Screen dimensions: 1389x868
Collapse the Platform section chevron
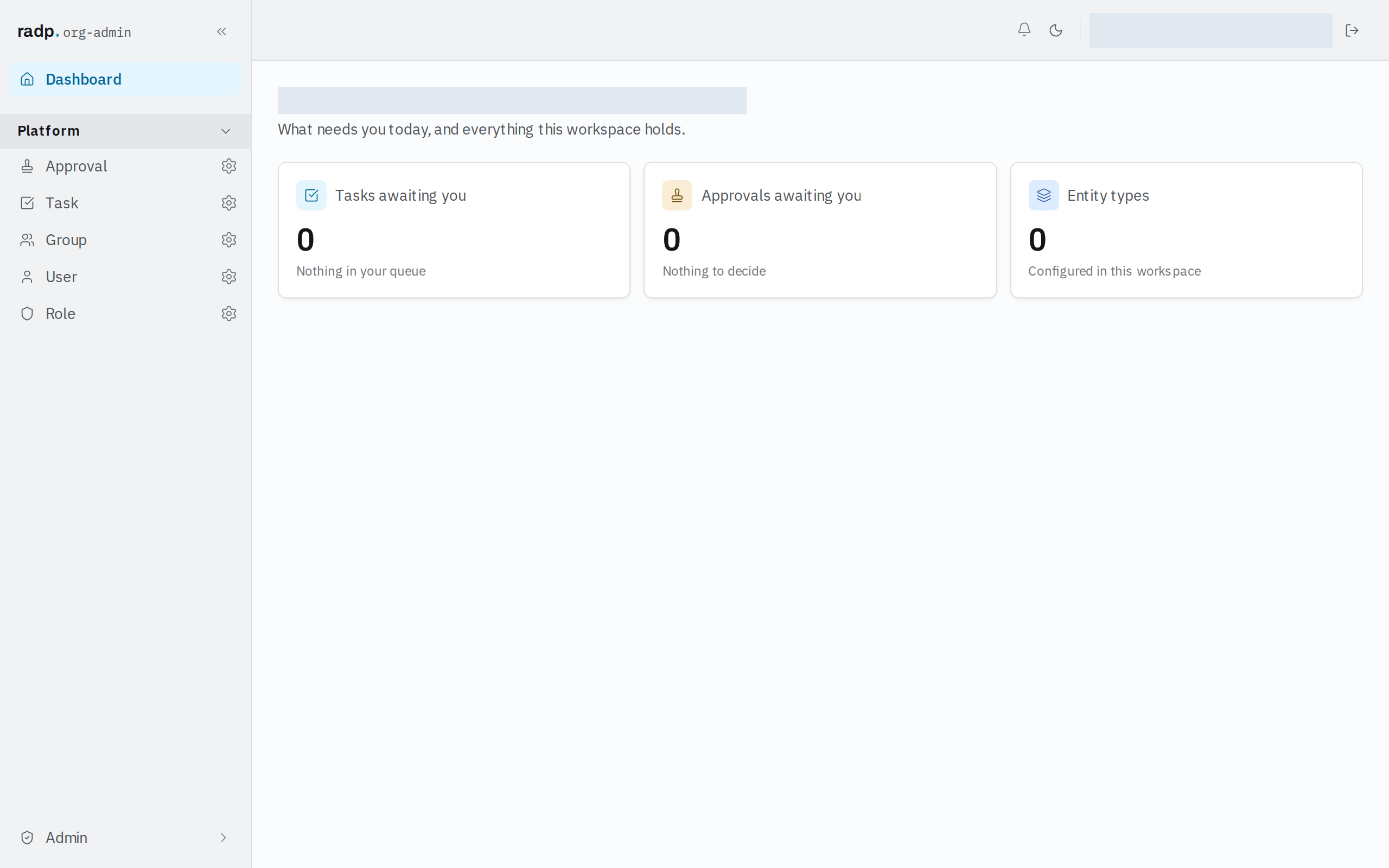pyautogui.click(x=226, y=131)
